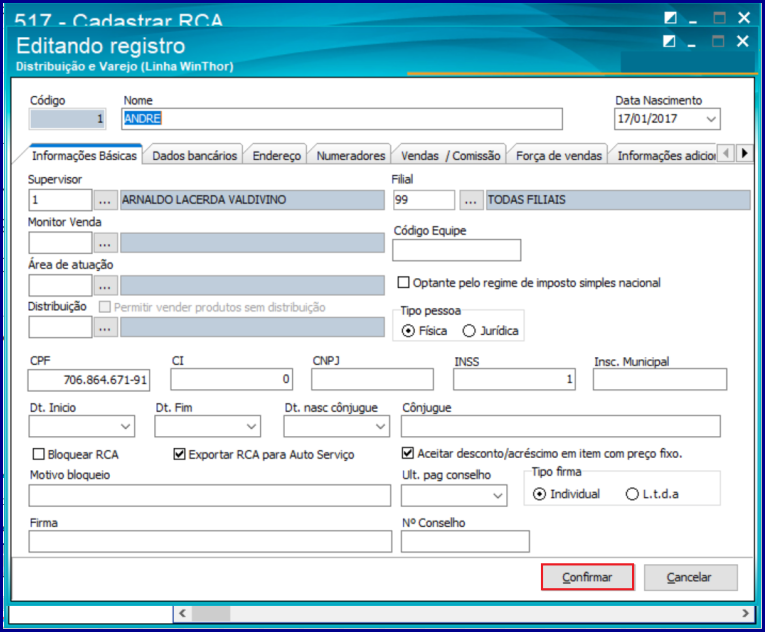Image resolution: width=765 pixels, height=632 pixels.
Task: Open the Dados bancários tab
Action: click(194, 155)
